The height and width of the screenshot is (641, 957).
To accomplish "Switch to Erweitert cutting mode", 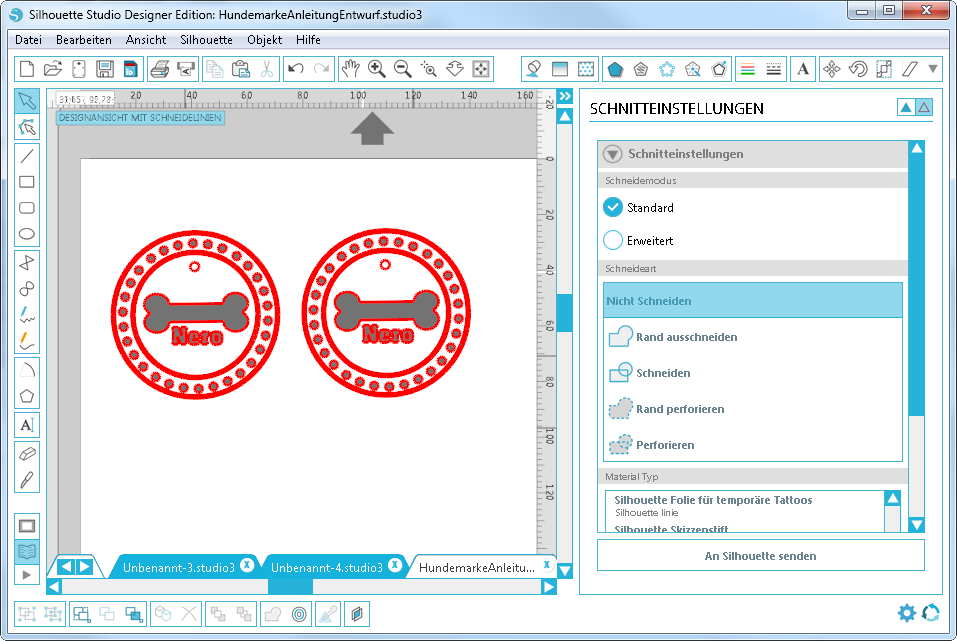I will click(x=613, y=241).
